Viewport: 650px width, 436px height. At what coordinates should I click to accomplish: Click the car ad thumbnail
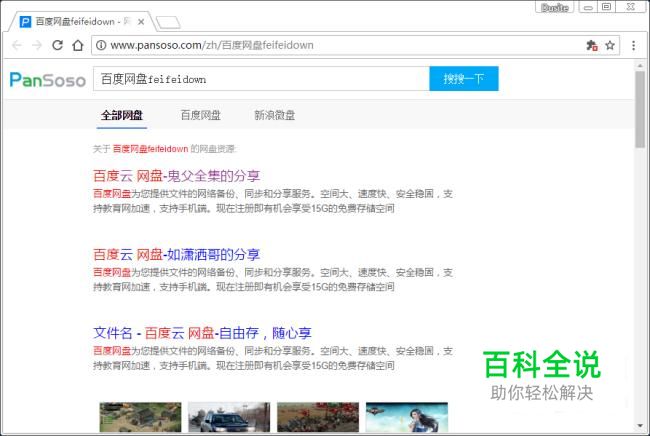pos(229,417)
